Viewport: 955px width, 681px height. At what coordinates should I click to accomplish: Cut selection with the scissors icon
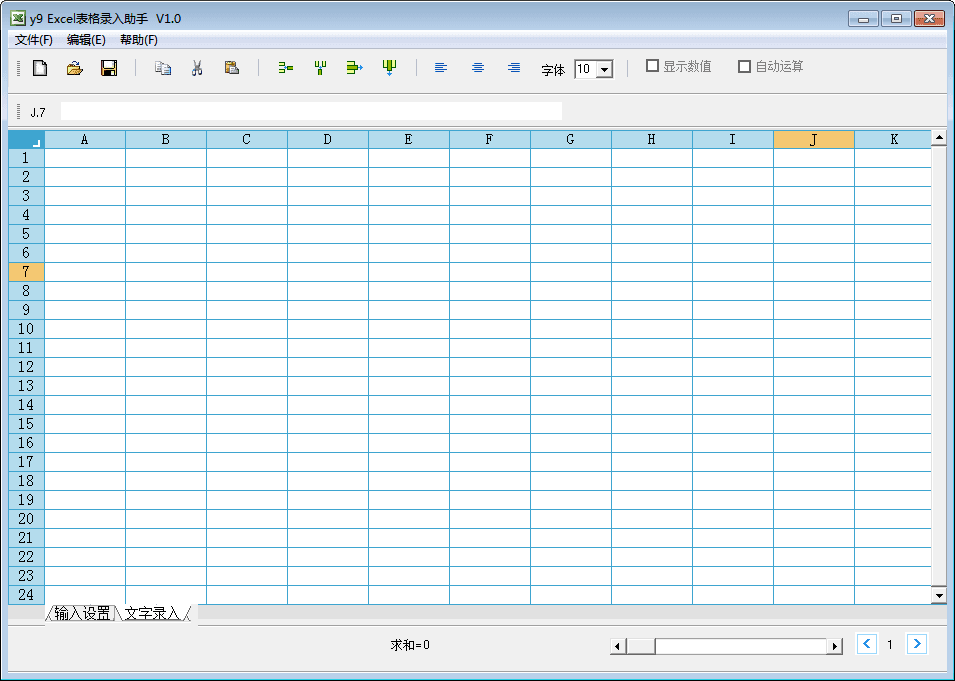tap(197, 67)
